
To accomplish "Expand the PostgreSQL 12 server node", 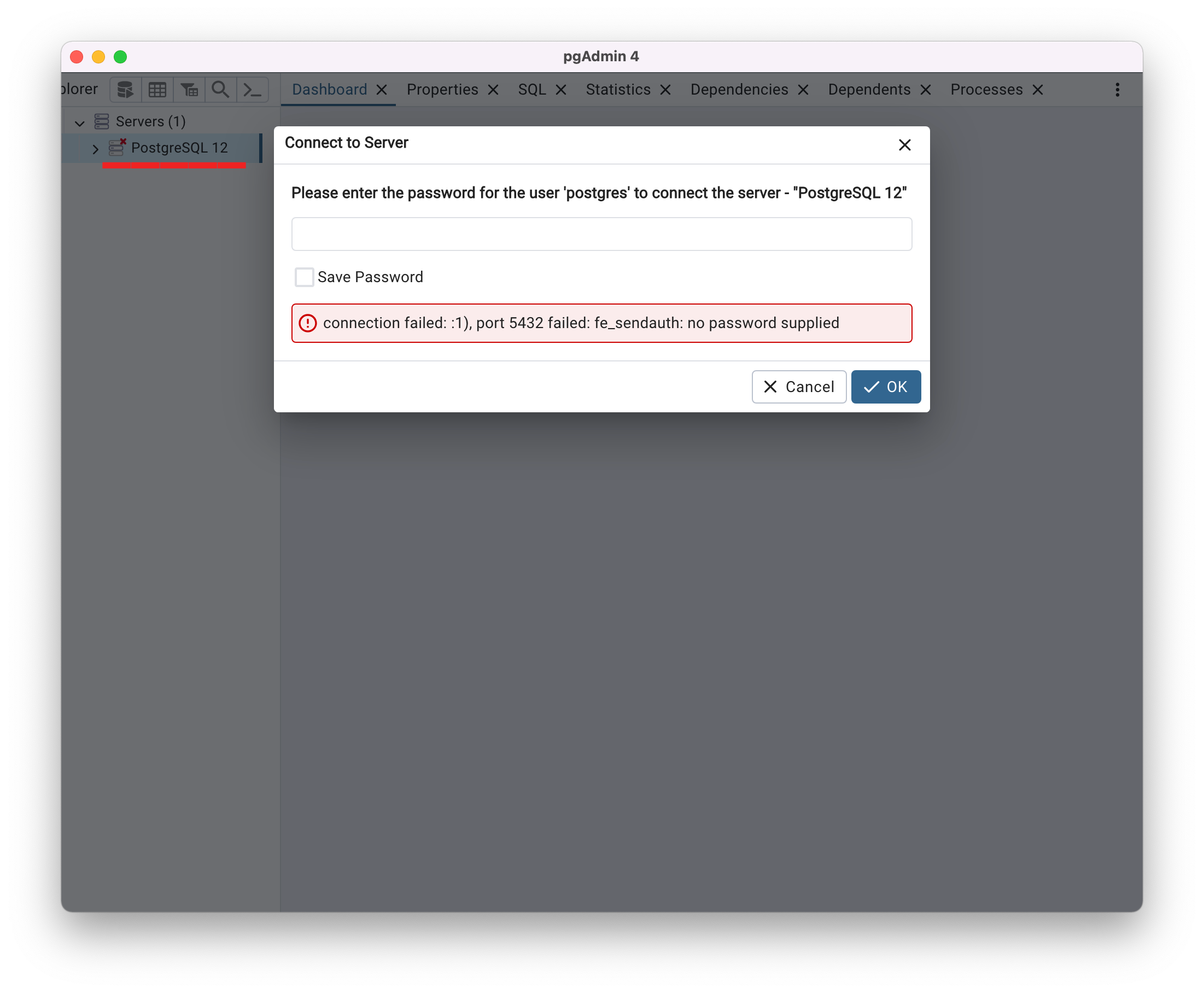I will point(95,149).
